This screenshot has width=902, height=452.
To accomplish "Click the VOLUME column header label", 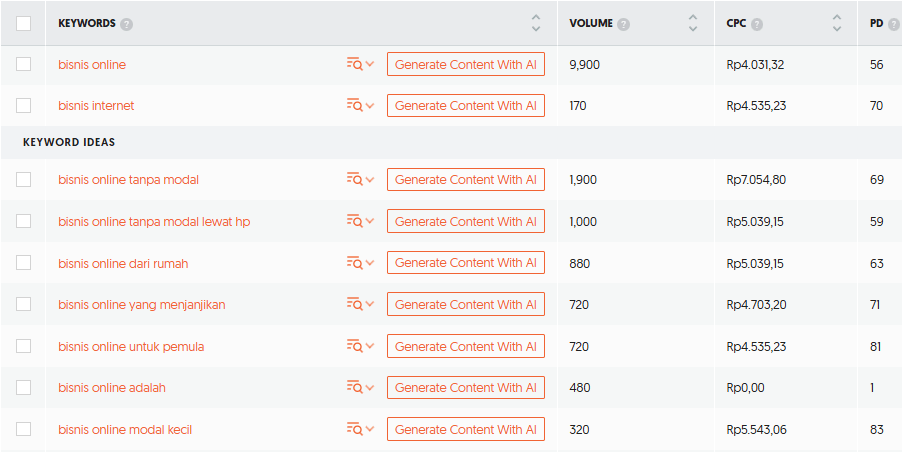I will [x=591, y=23].
